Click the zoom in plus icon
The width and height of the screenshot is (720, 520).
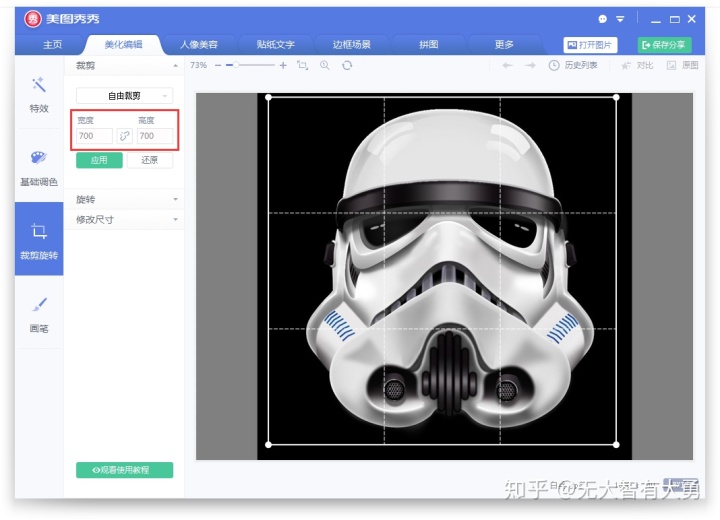click(x=283, y=66)
